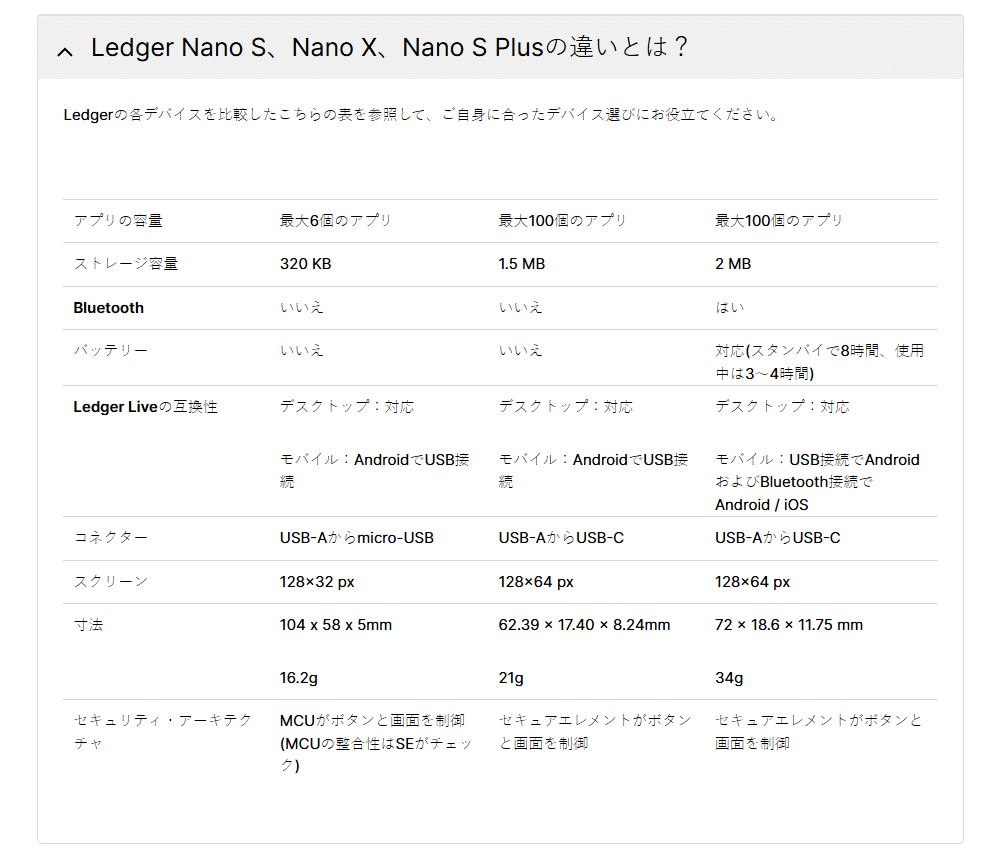Click the "USB-Aからmicro-USB" connector cell
This screenshot has height=867, width=1000.
pos(355,537)
